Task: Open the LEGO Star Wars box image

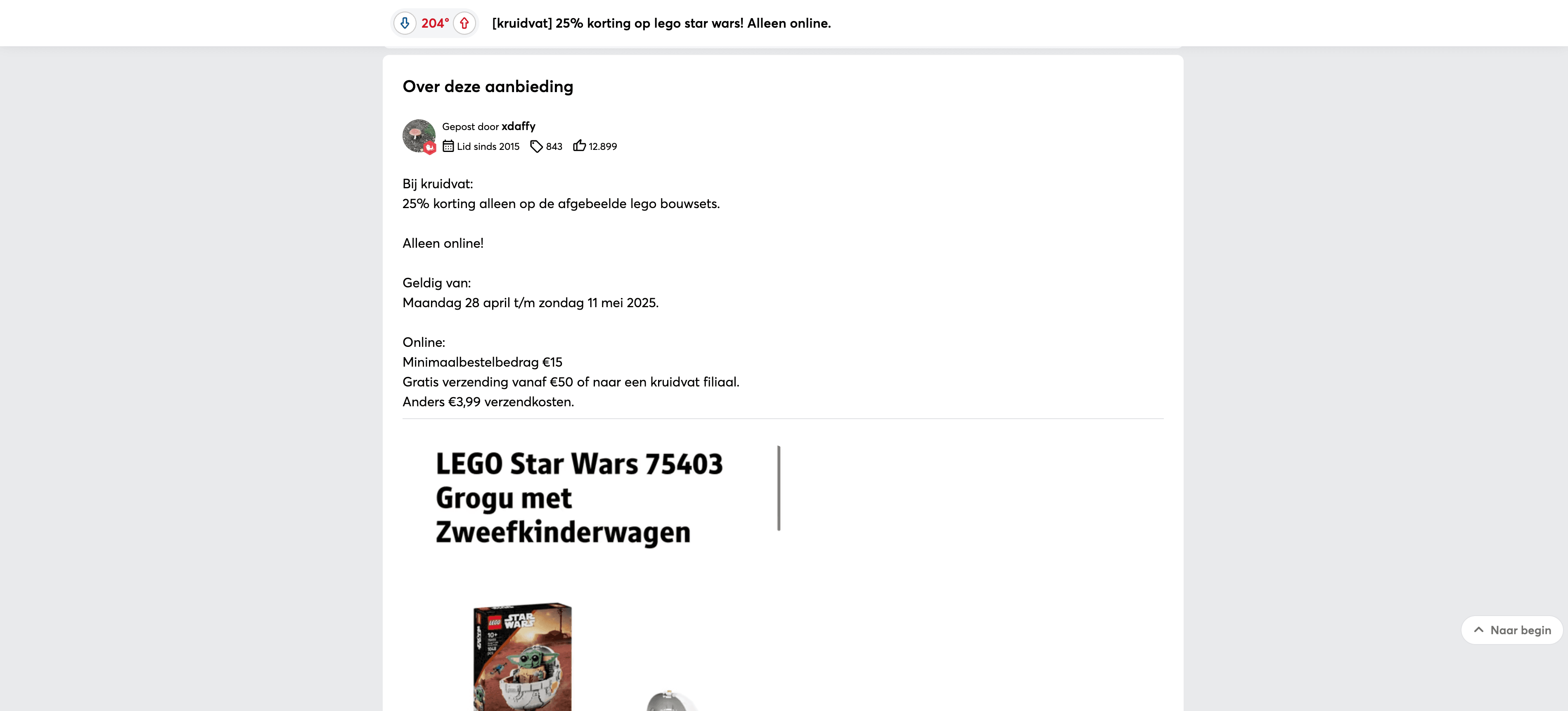Action: point(522,657)
